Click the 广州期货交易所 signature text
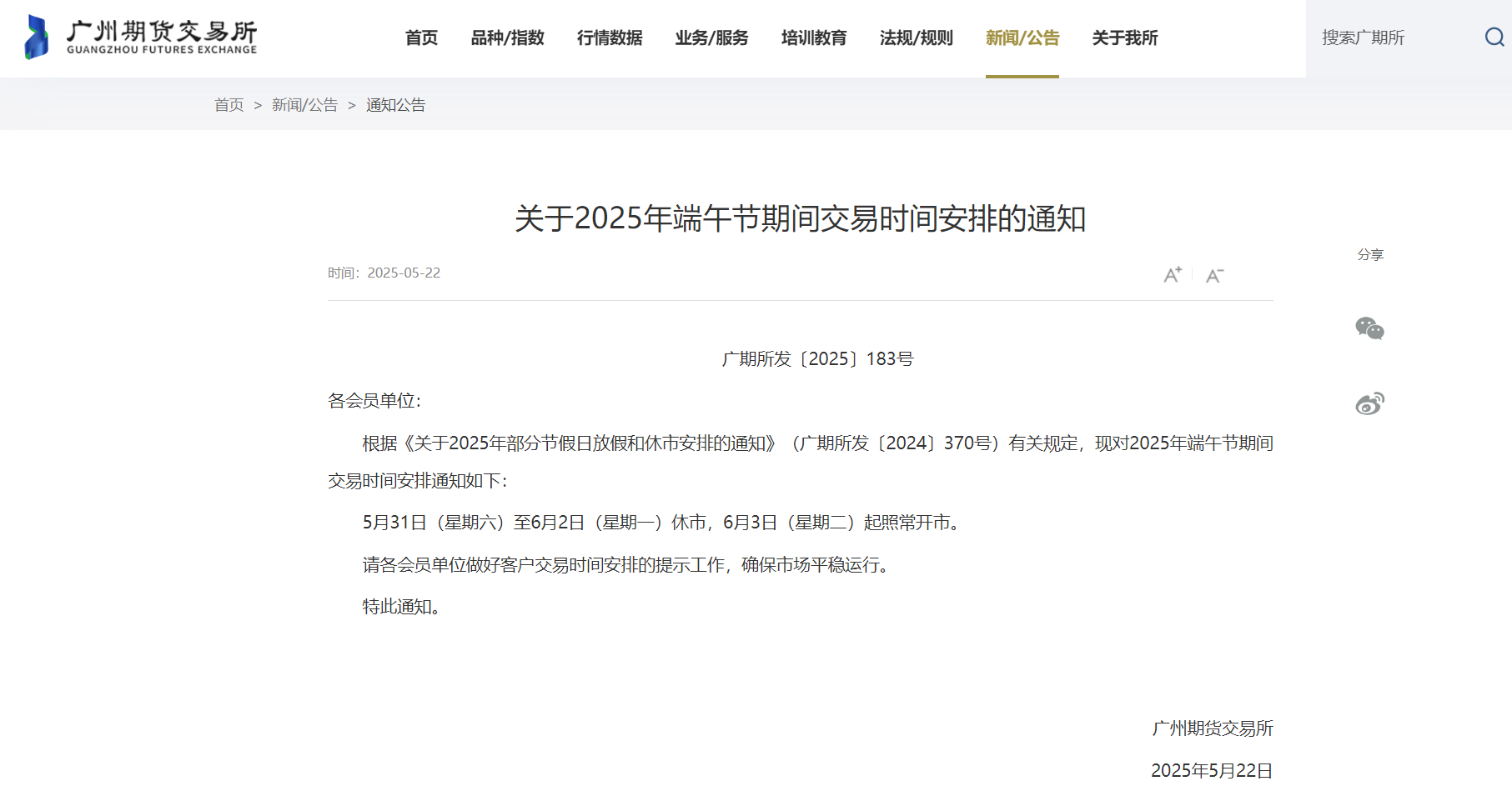Viewport: 1512px width, 796px height. (1213, 728)
